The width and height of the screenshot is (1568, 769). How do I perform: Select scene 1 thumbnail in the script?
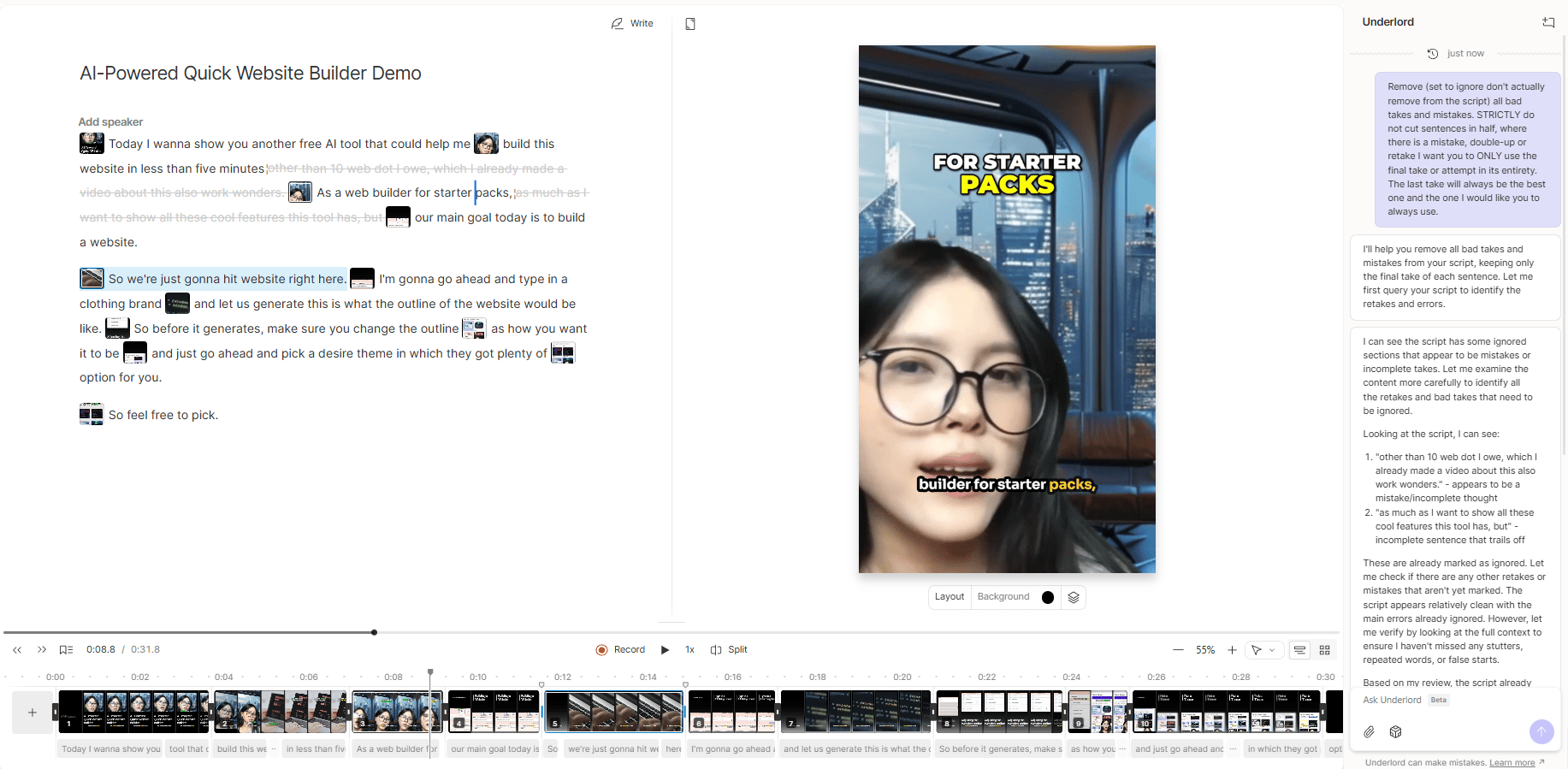[x=92, y=143]
